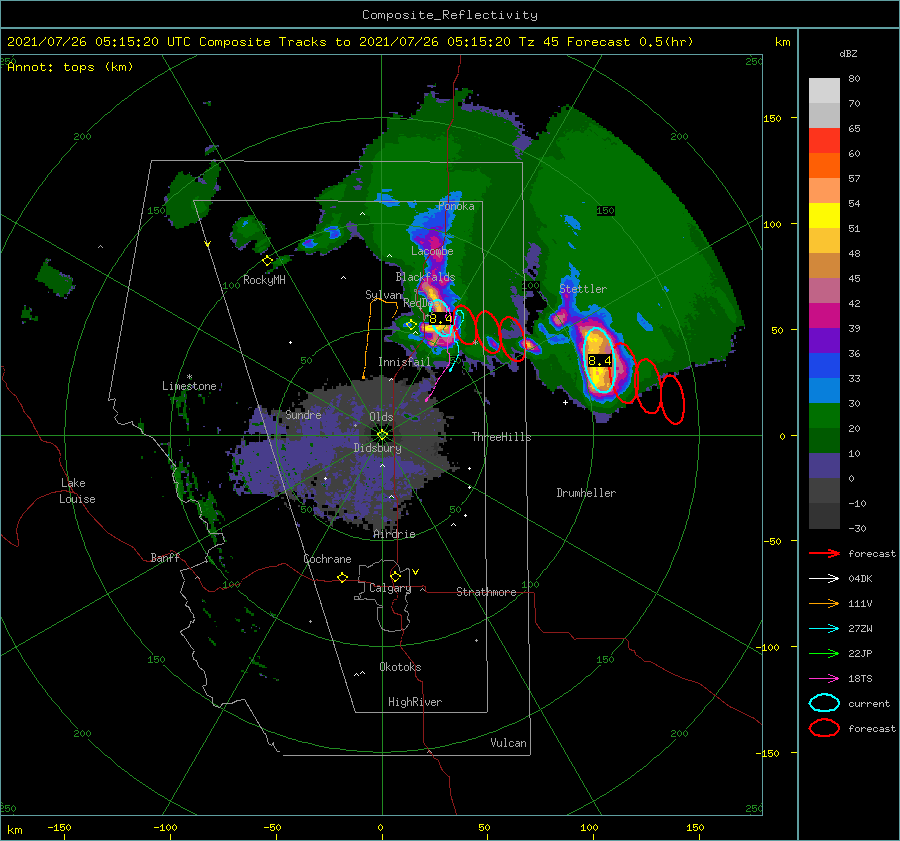This screenshot has width=900, height=841.
Task: Click the Sundre town label
Action: point(303,415)
